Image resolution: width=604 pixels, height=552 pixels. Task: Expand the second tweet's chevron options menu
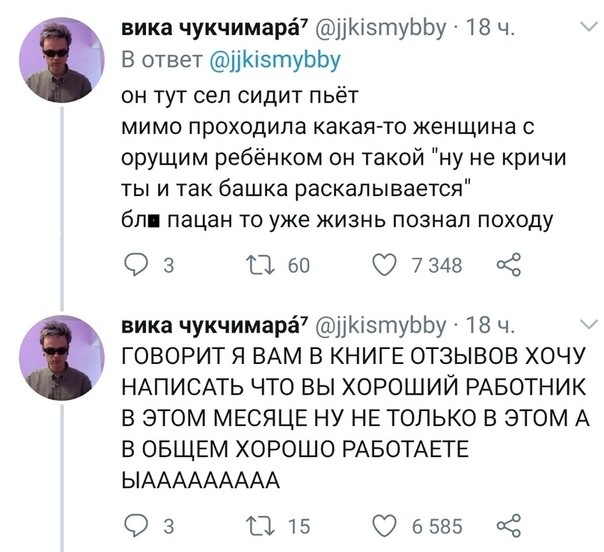point(587,324)
